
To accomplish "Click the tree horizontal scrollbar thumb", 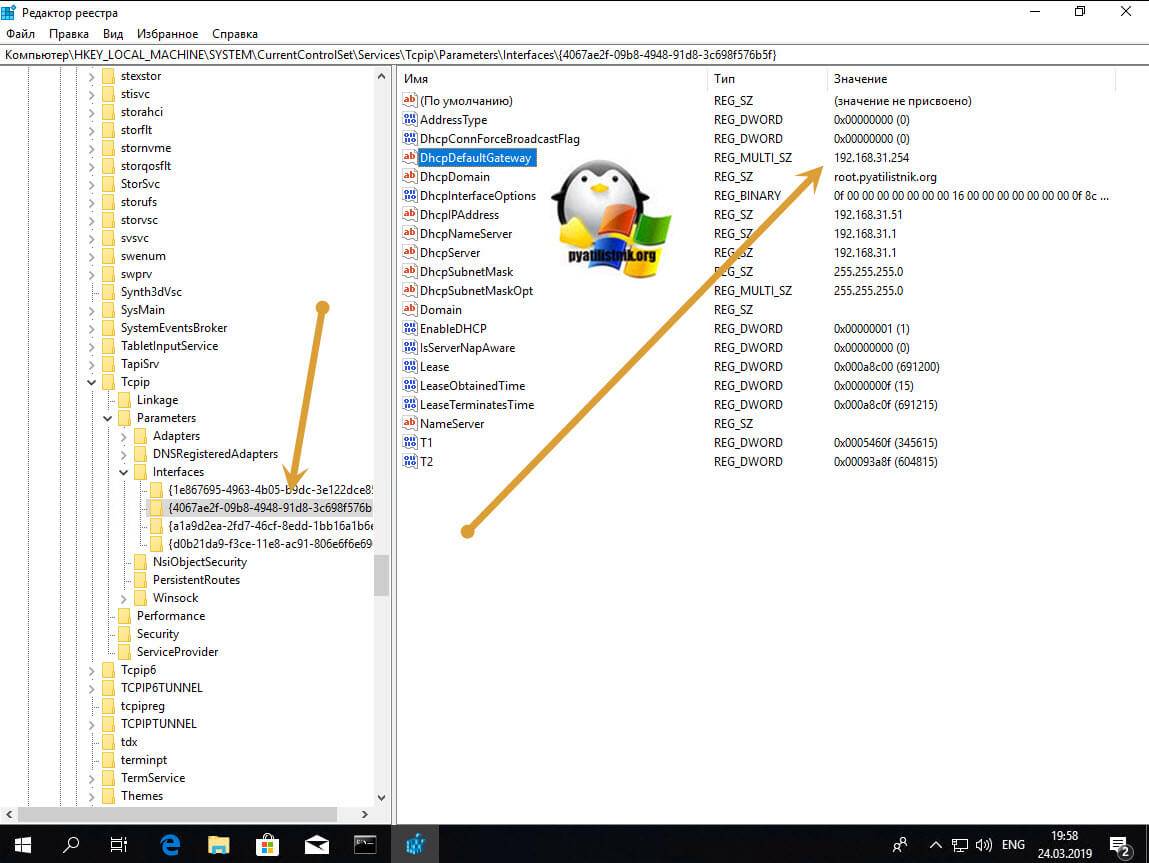I will 177,814.
